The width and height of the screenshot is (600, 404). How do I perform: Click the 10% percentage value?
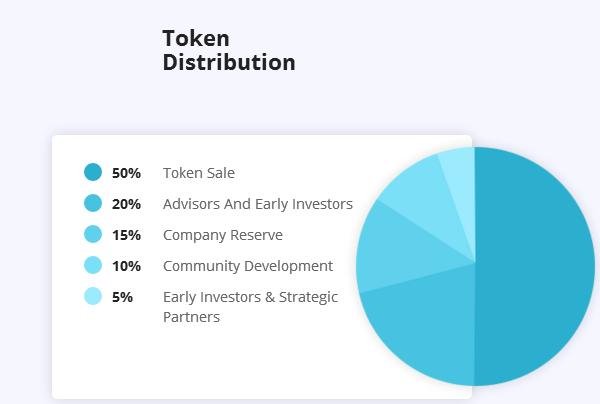(x=126, y=266)
